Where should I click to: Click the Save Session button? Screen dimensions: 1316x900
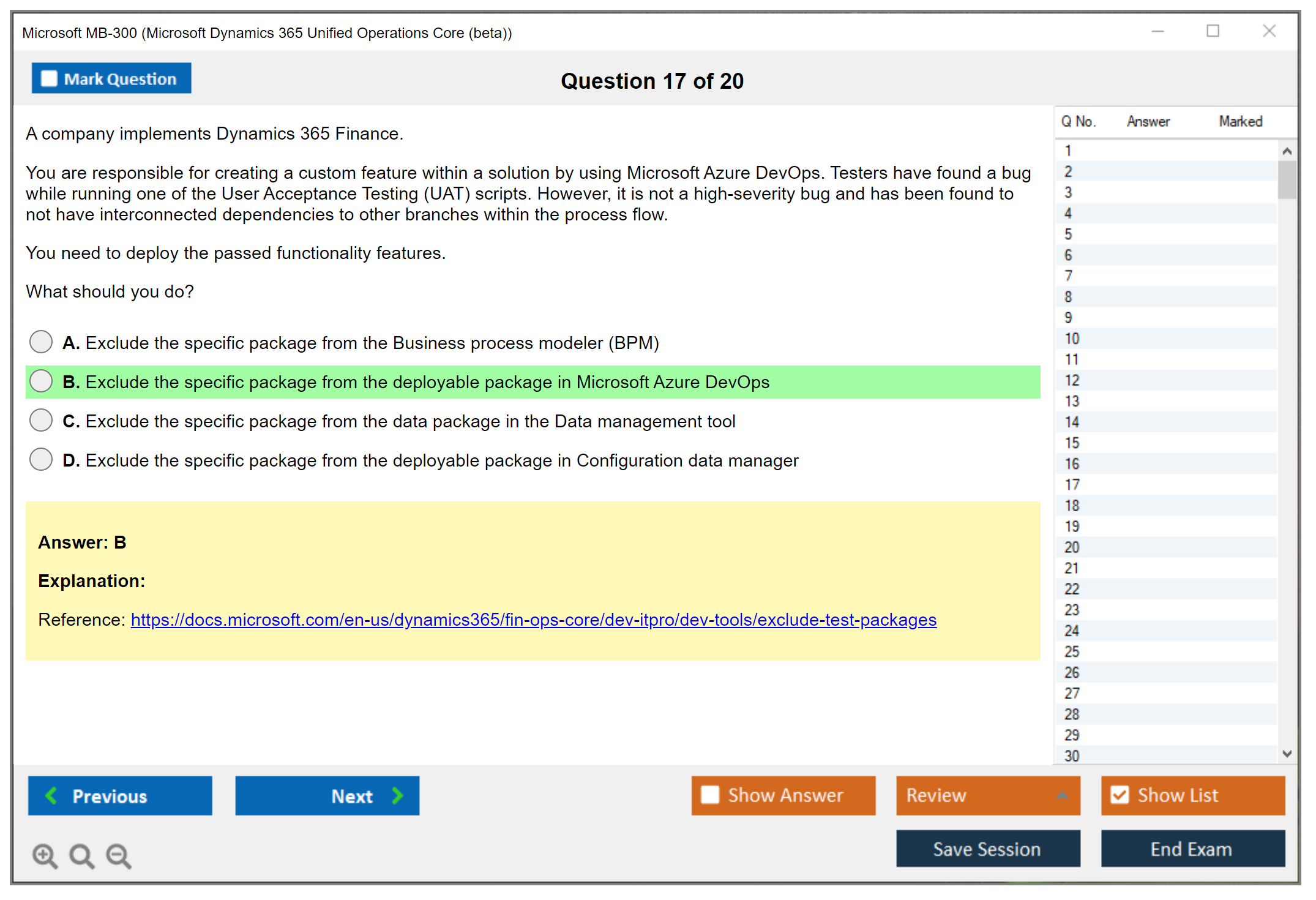(x=987, y=849)
